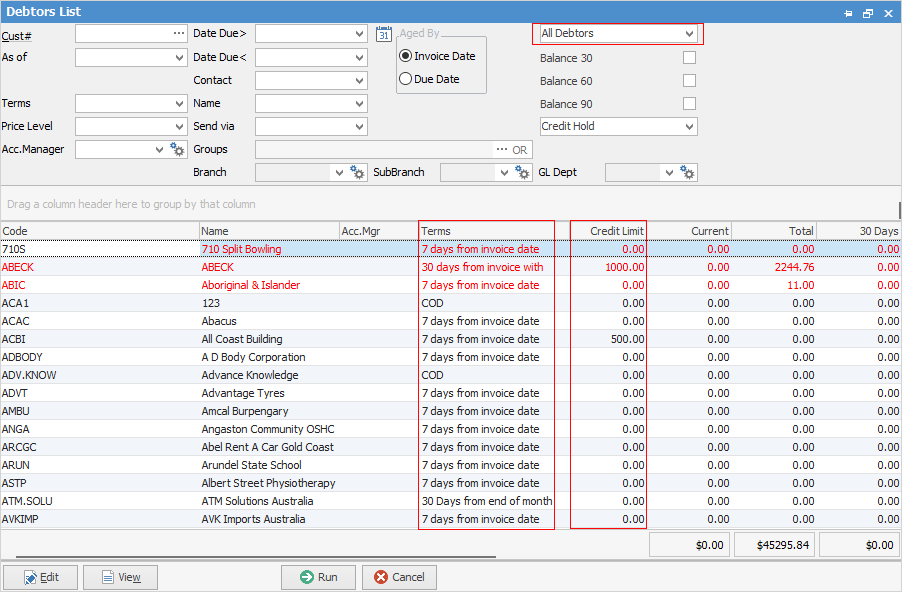This screenshot has height=592, width=902.
Task: Tick the Balance 90 checkbox
Action: (x=689, y=104)
